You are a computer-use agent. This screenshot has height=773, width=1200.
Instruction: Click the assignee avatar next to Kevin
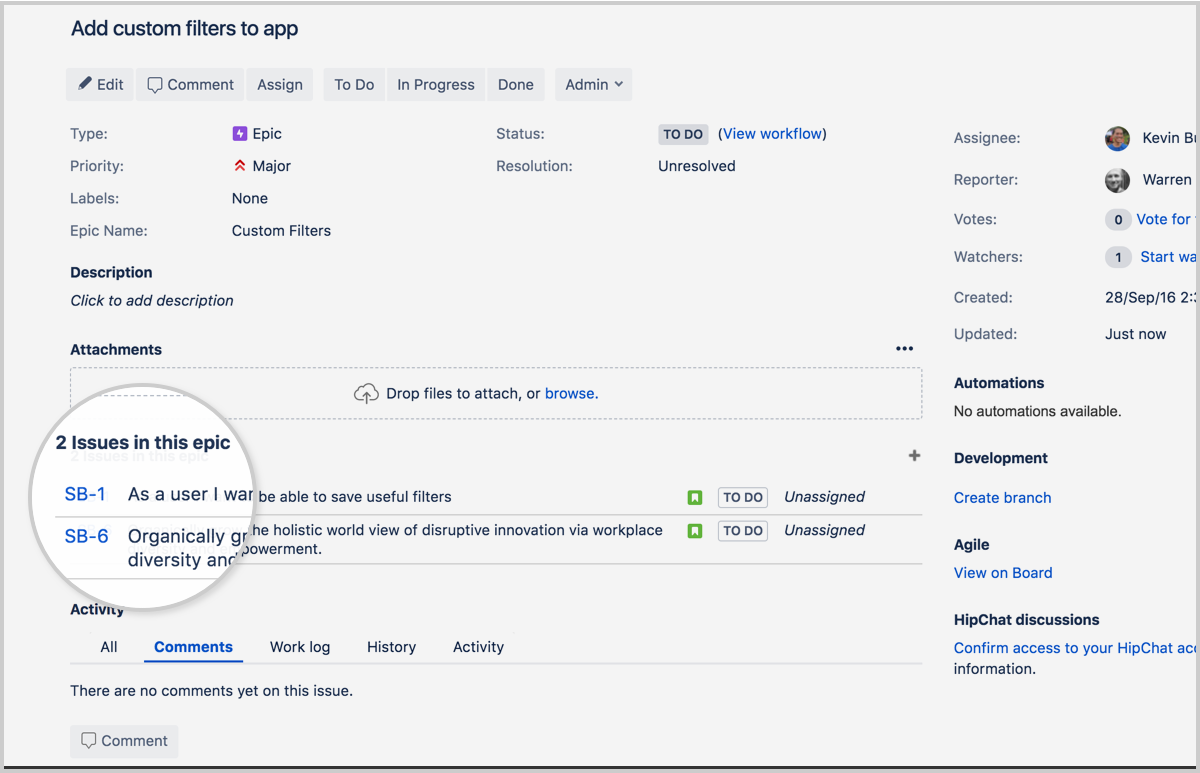point(1117,138)
